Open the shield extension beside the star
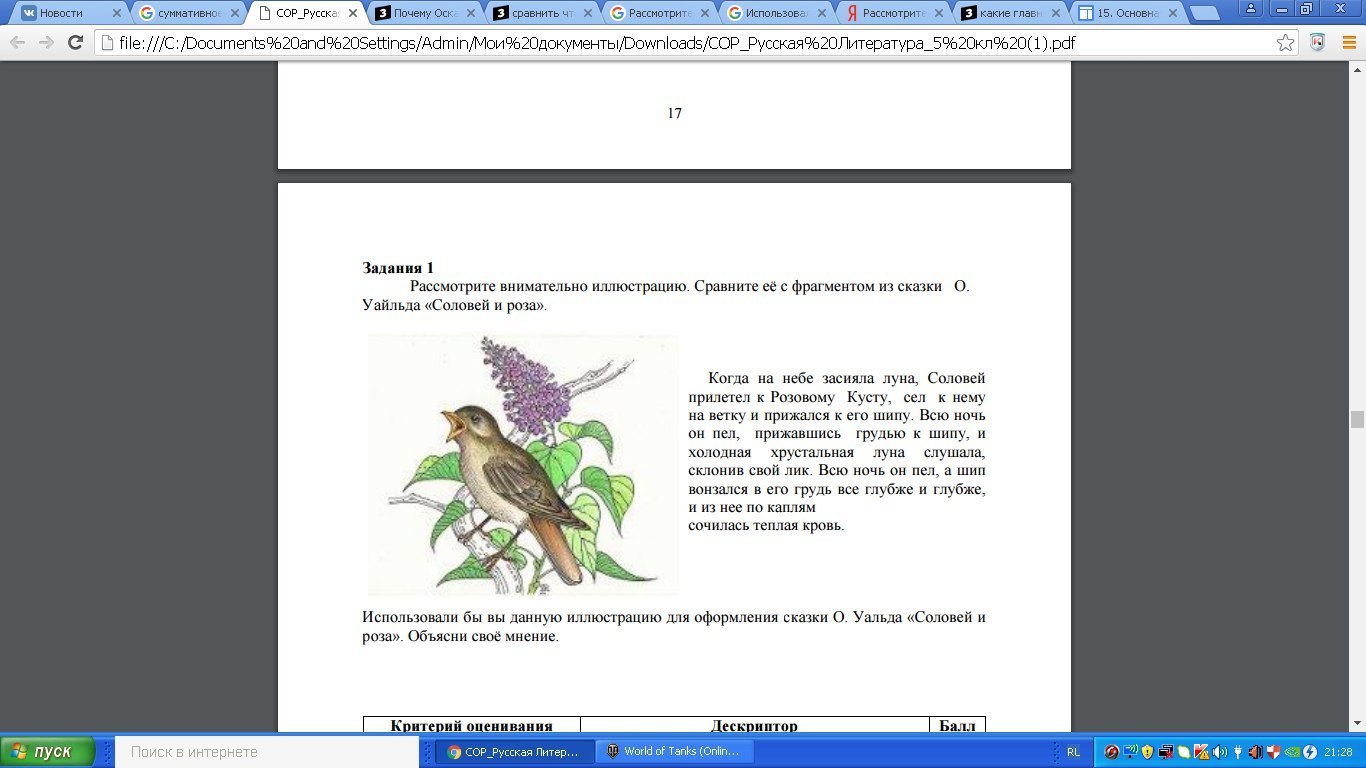Viewport: 1366px width, 768px height. pos(1318,43)
